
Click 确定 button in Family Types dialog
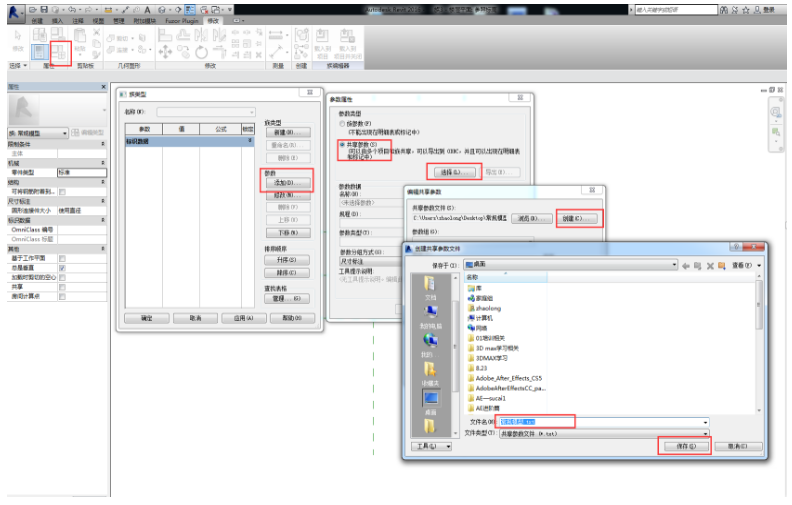tap(146, 318)
